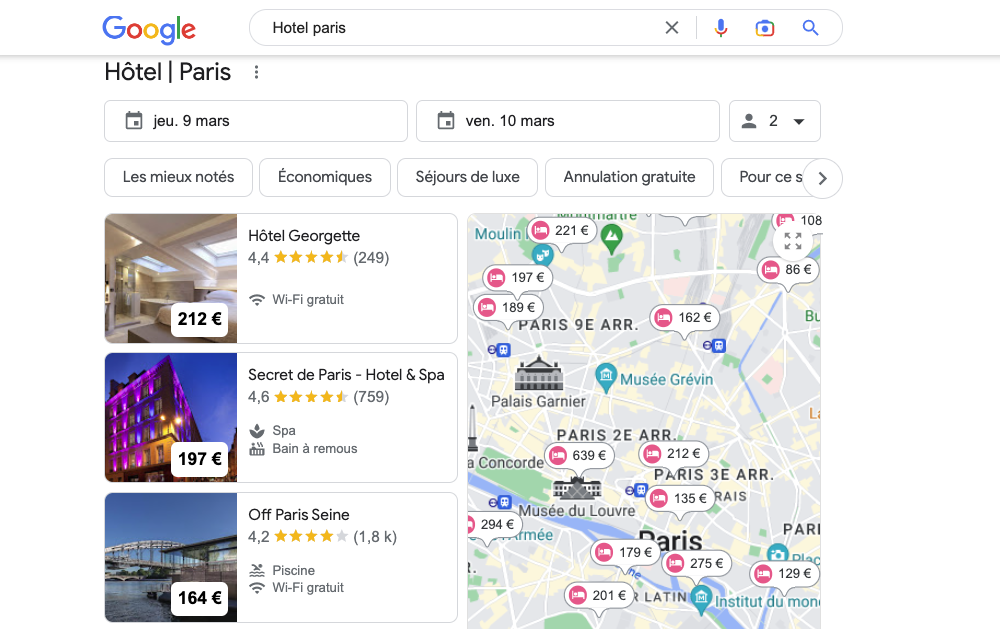Click the Musée du Louvre pyramid landmark icon
Image resolution: width=1000 pixels, height=629 pixels.
pos(577,488)
